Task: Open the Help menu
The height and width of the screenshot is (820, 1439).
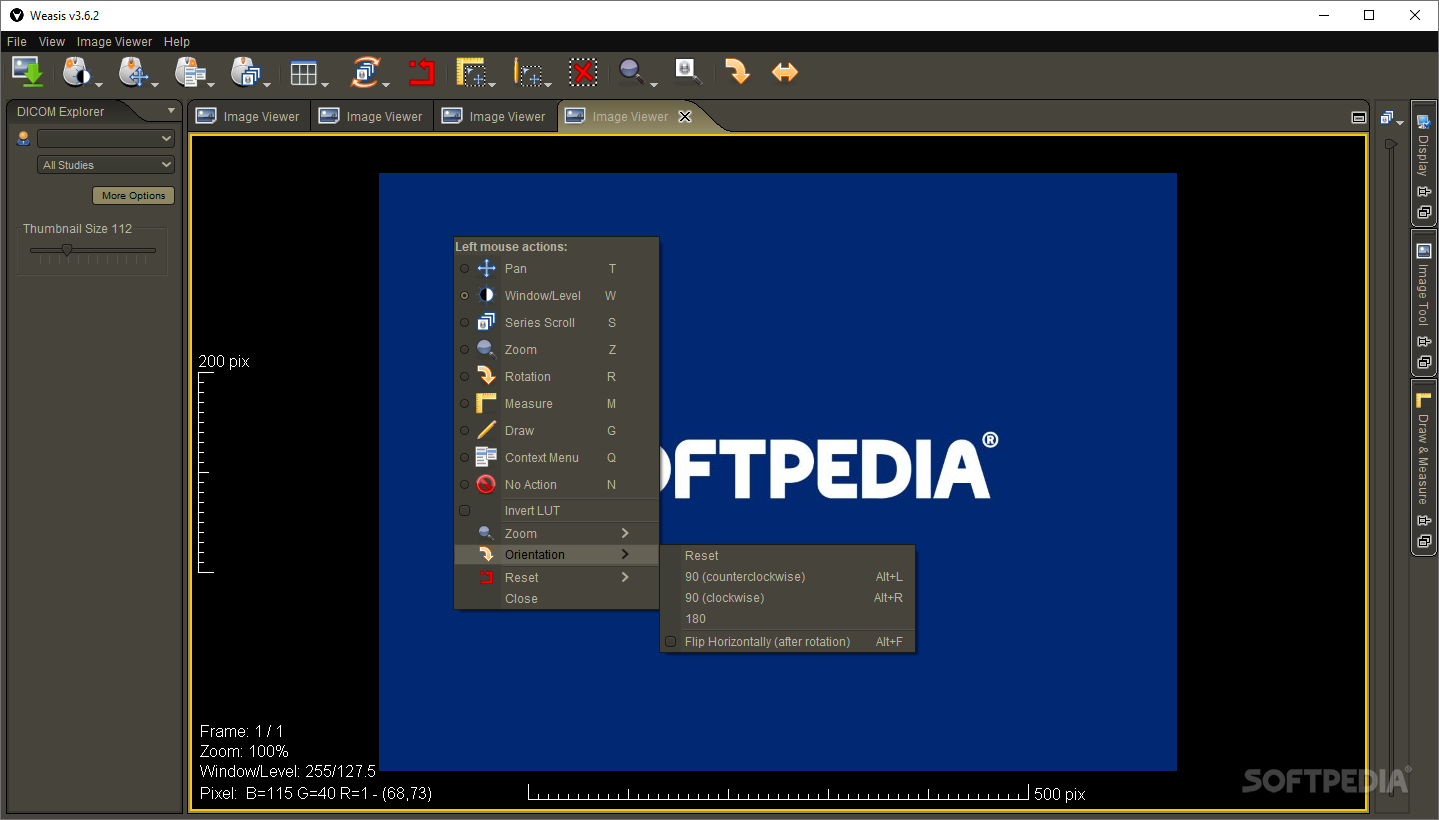Action: [x=177, y=42]
